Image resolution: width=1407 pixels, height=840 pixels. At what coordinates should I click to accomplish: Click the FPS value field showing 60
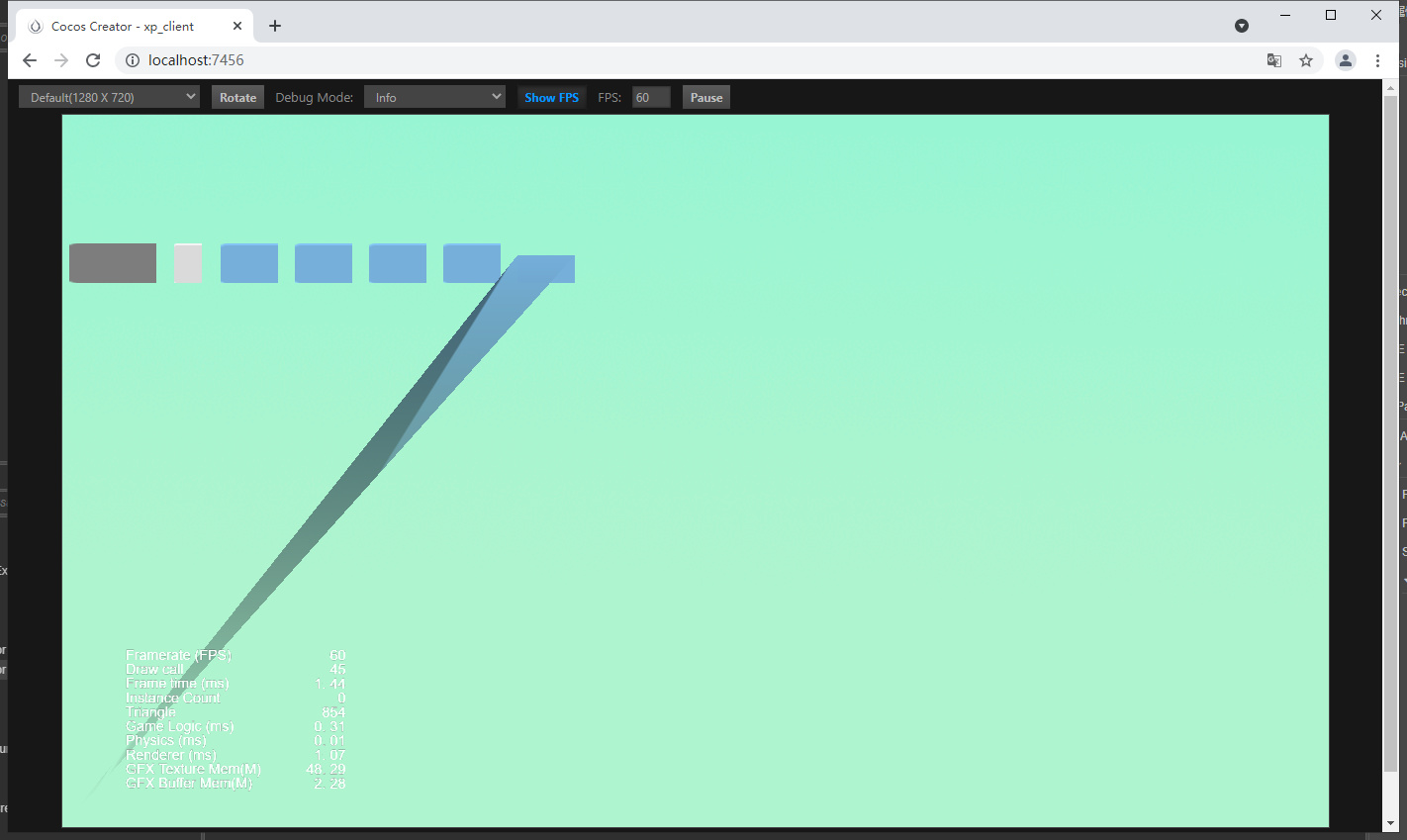651,97
